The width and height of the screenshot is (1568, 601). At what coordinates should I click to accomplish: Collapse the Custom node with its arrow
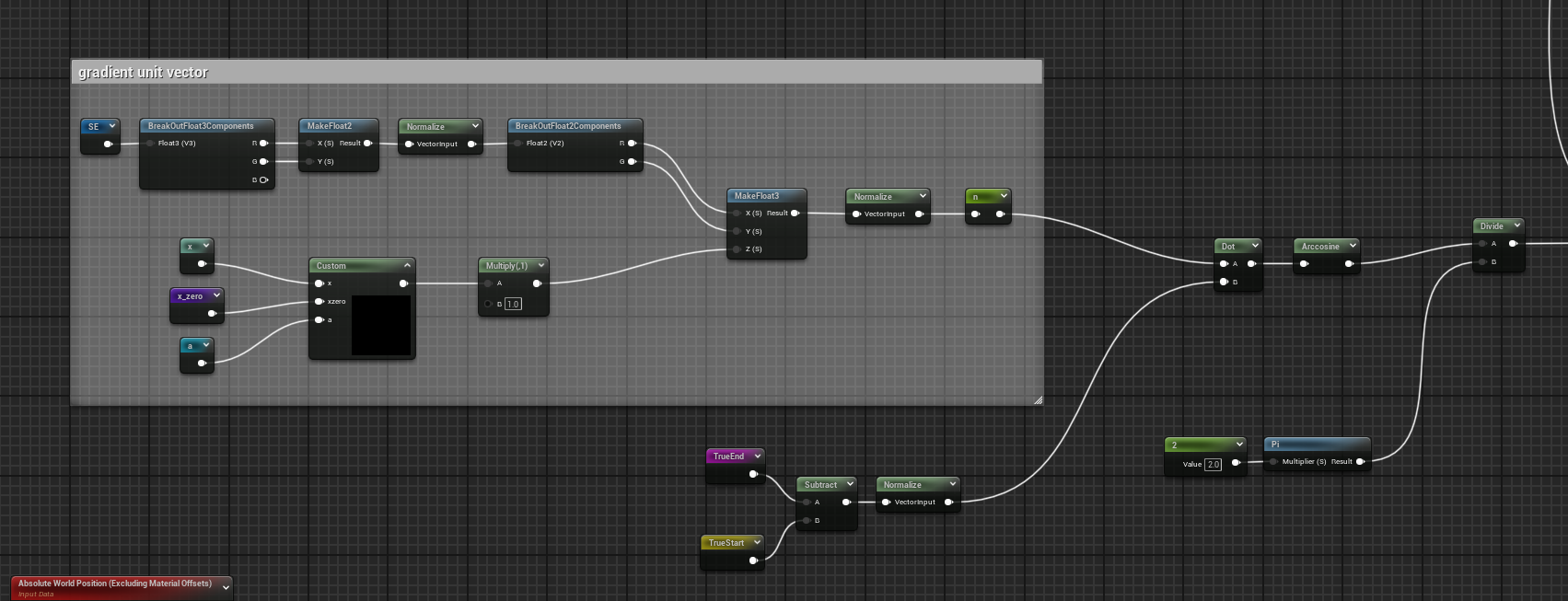[x=406, y=265]
